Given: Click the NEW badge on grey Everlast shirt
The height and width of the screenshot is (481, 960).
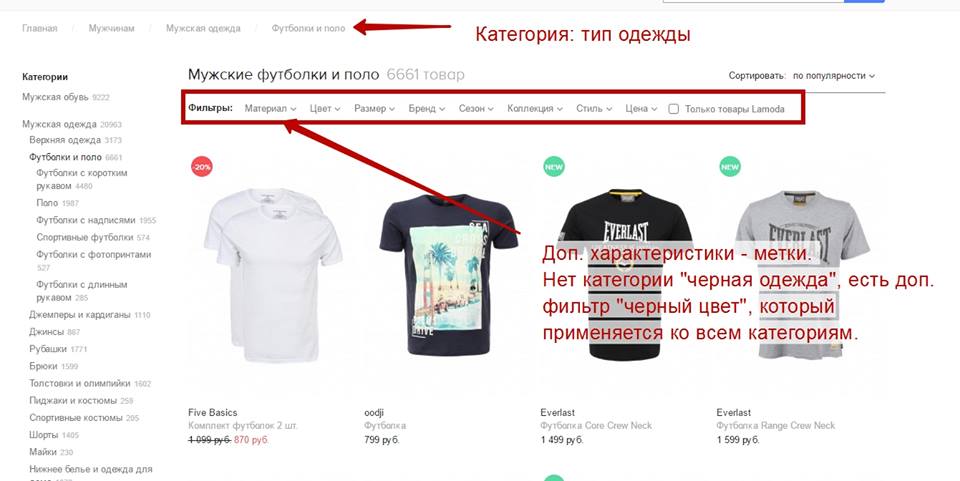Looking at the screenshot, I should click(x=730, y=166).
